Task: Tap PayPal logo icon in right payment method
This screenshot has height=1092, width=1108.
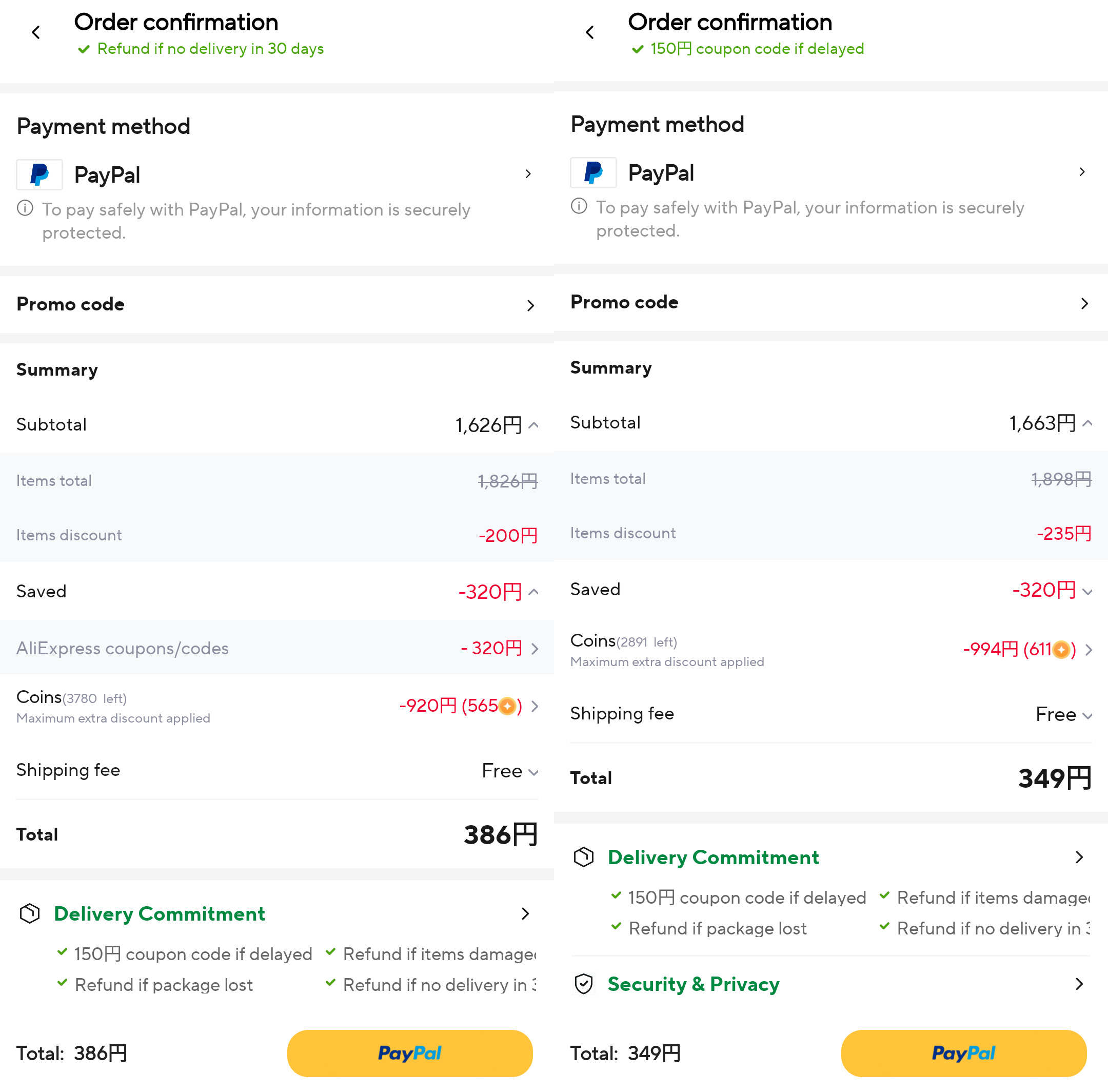Action: click(x=593, y=172)
